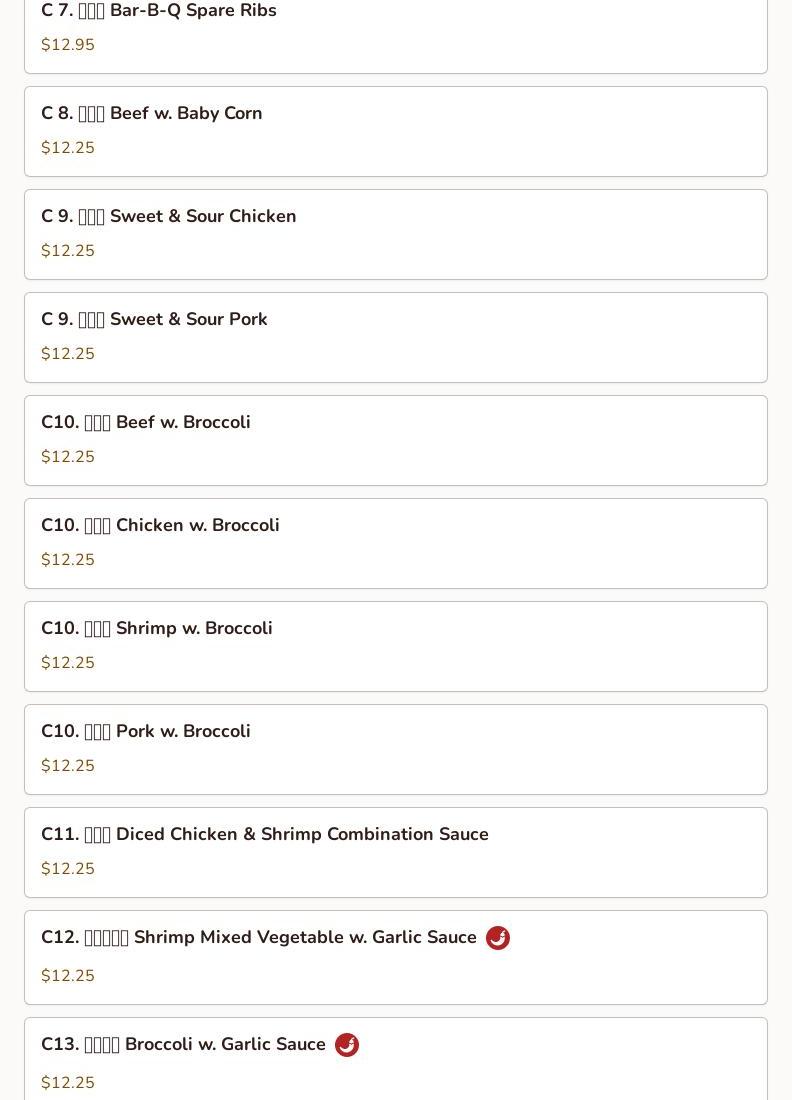Click the spicy chili icon on C12
The height and width of the screenshot is (1100, 792).
click(497, 937)
